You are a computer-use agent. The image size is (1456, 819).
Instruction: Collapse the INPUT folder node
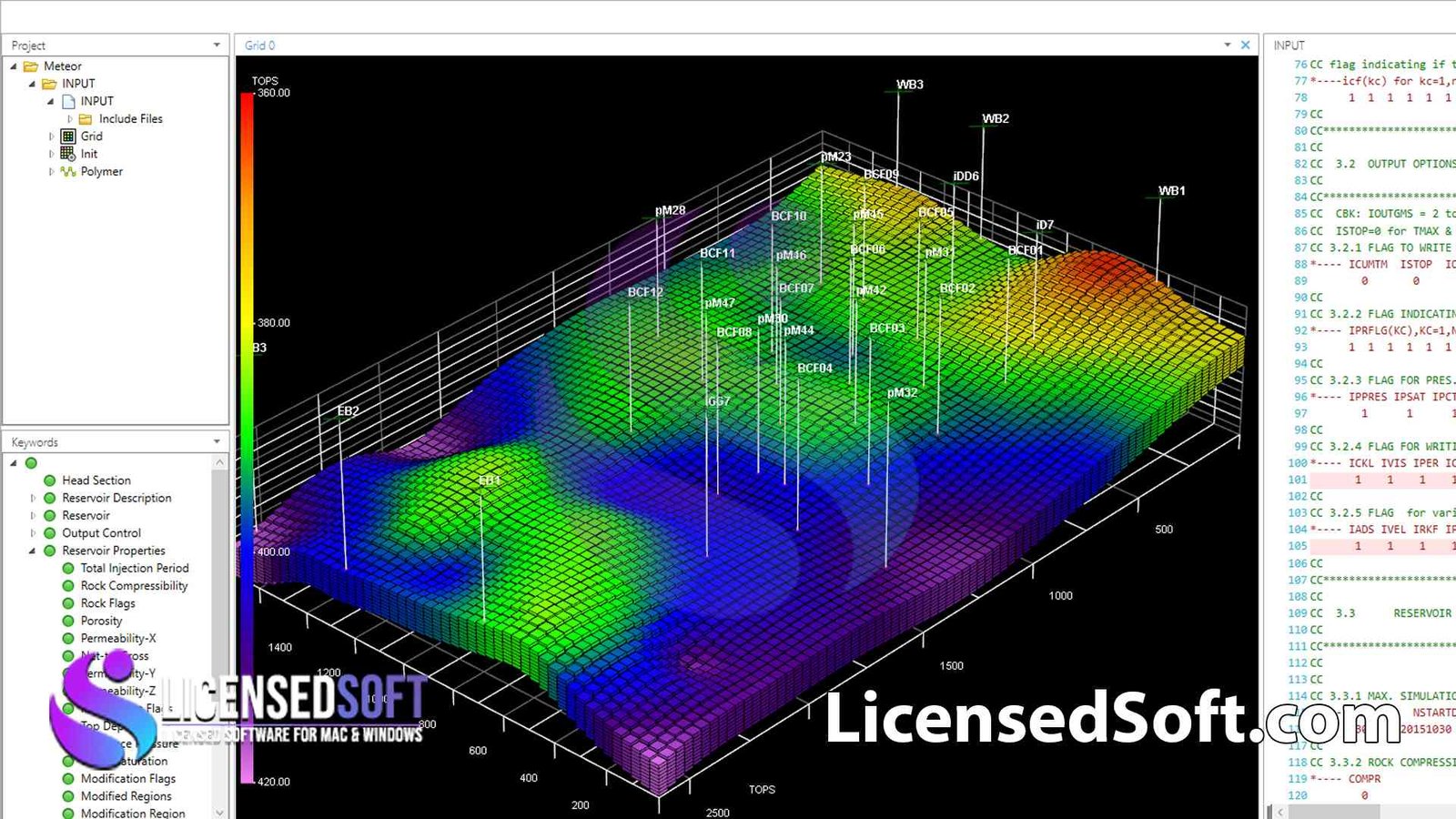point(32,84)
